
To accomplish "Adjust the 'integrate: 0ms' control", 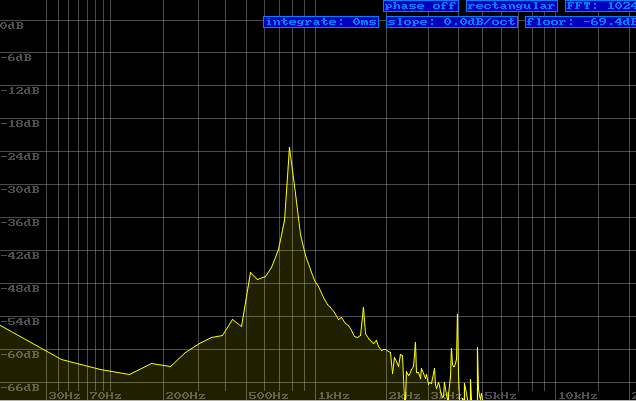I will (x=321, y=22).
